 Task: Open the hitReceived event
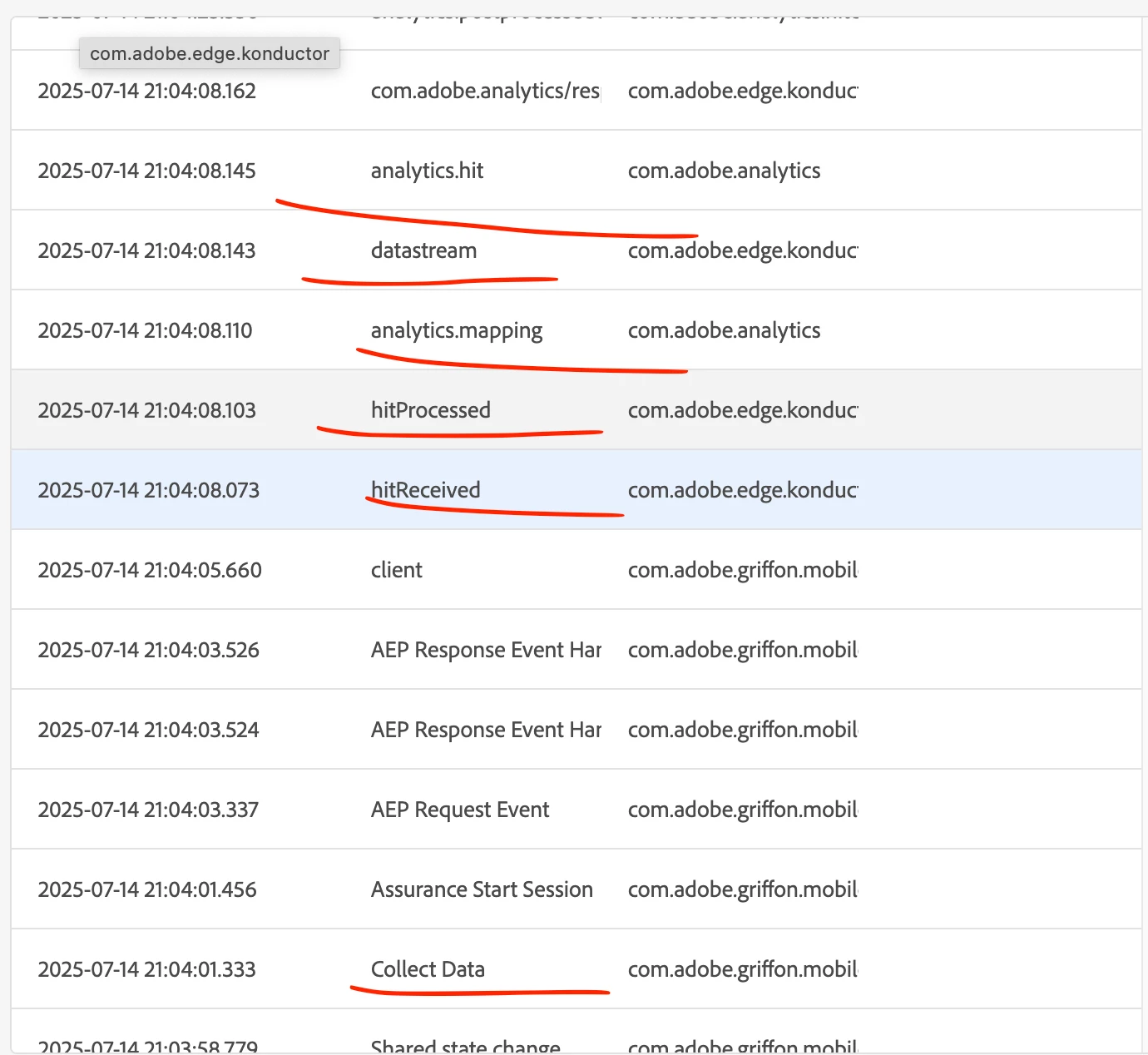[425, 490]
